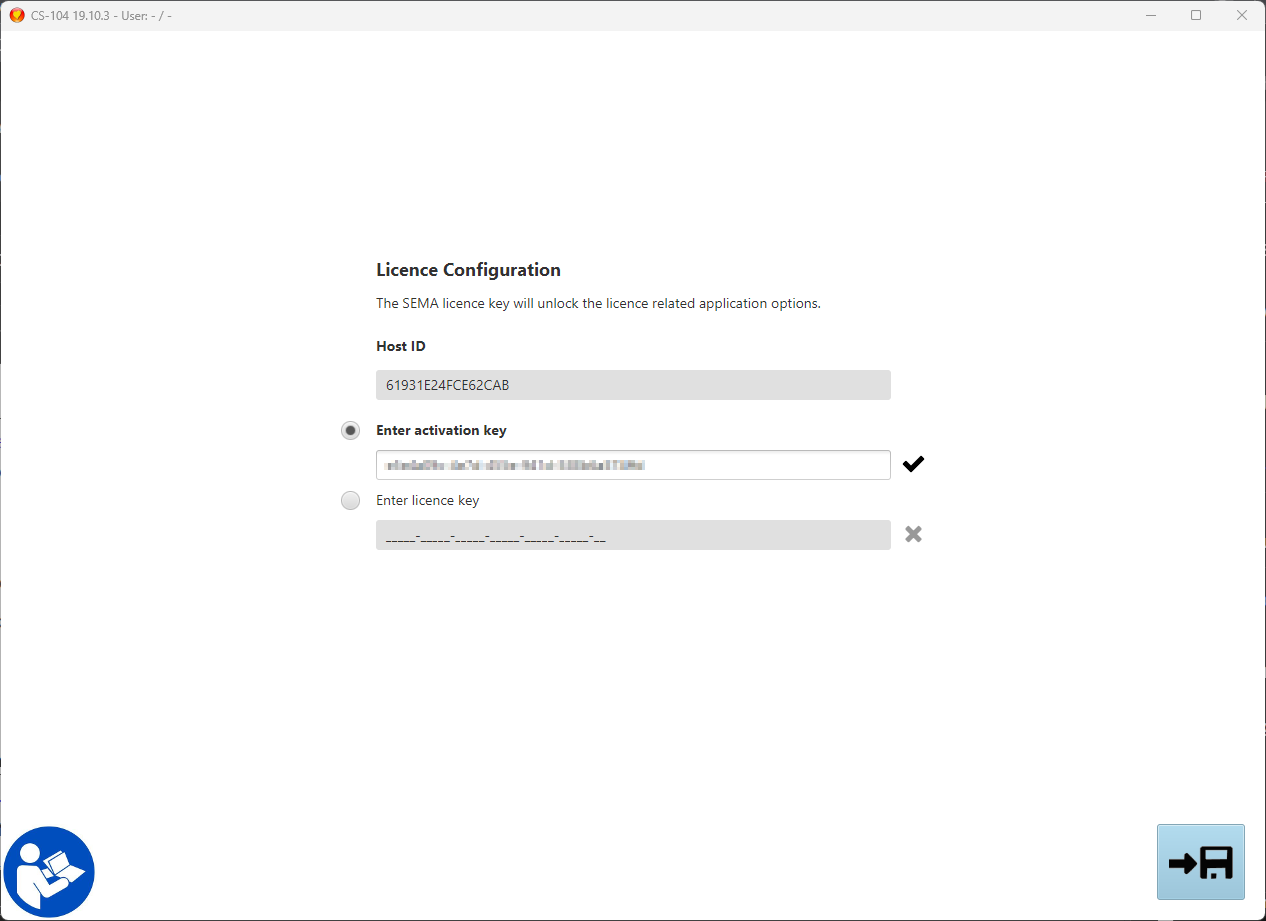This screenshot has height=921, width=1266.
Task: Focus the activation key input field
Action: coord(632,465)
